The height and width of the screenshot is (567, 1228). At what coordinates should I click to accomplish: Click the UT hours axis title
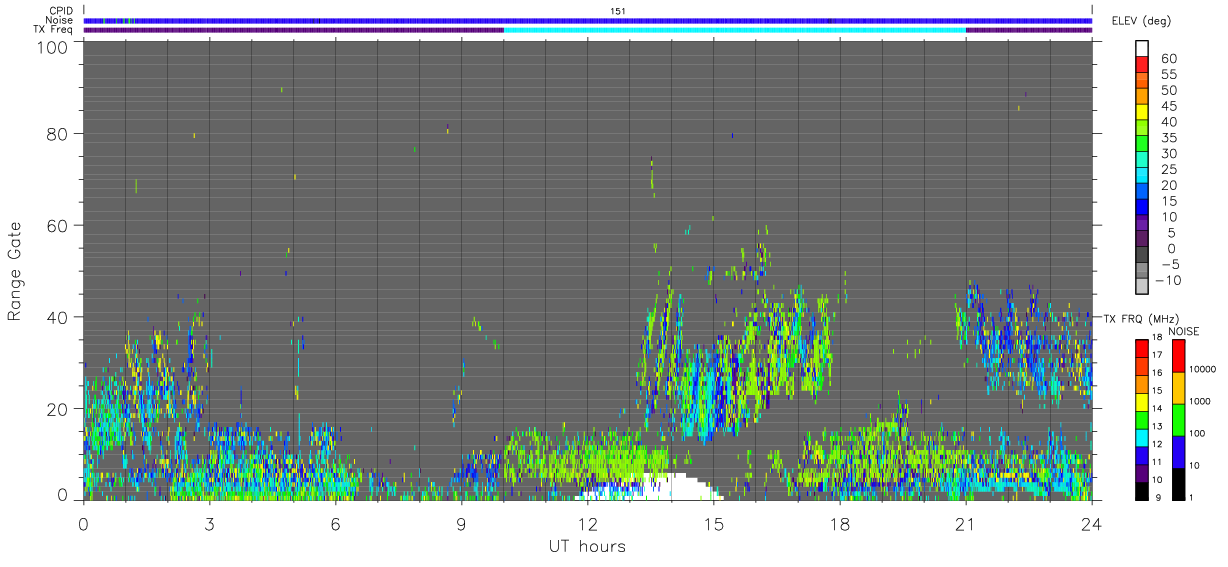(586, 546)
